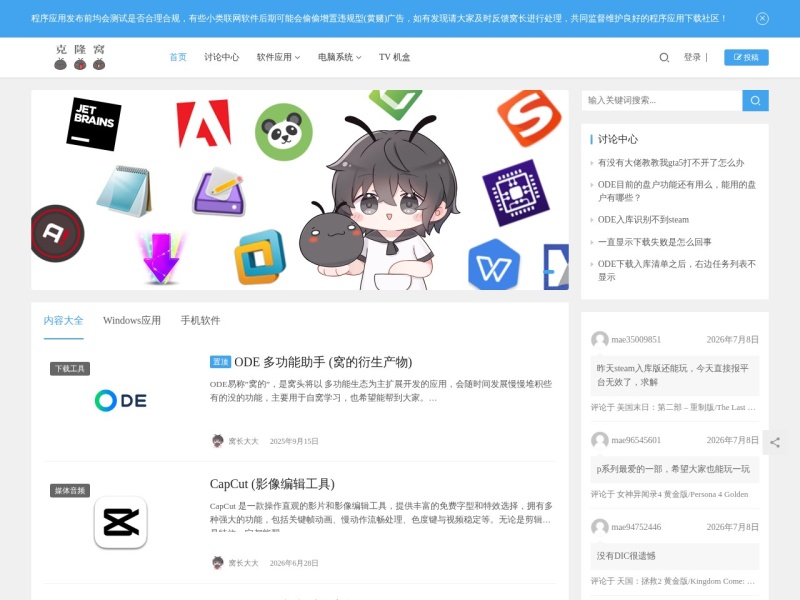Open discussion ODE目前的盘户功能还有用么
The height and width of the screenshot is (600, 800).
tap(677, 191)
